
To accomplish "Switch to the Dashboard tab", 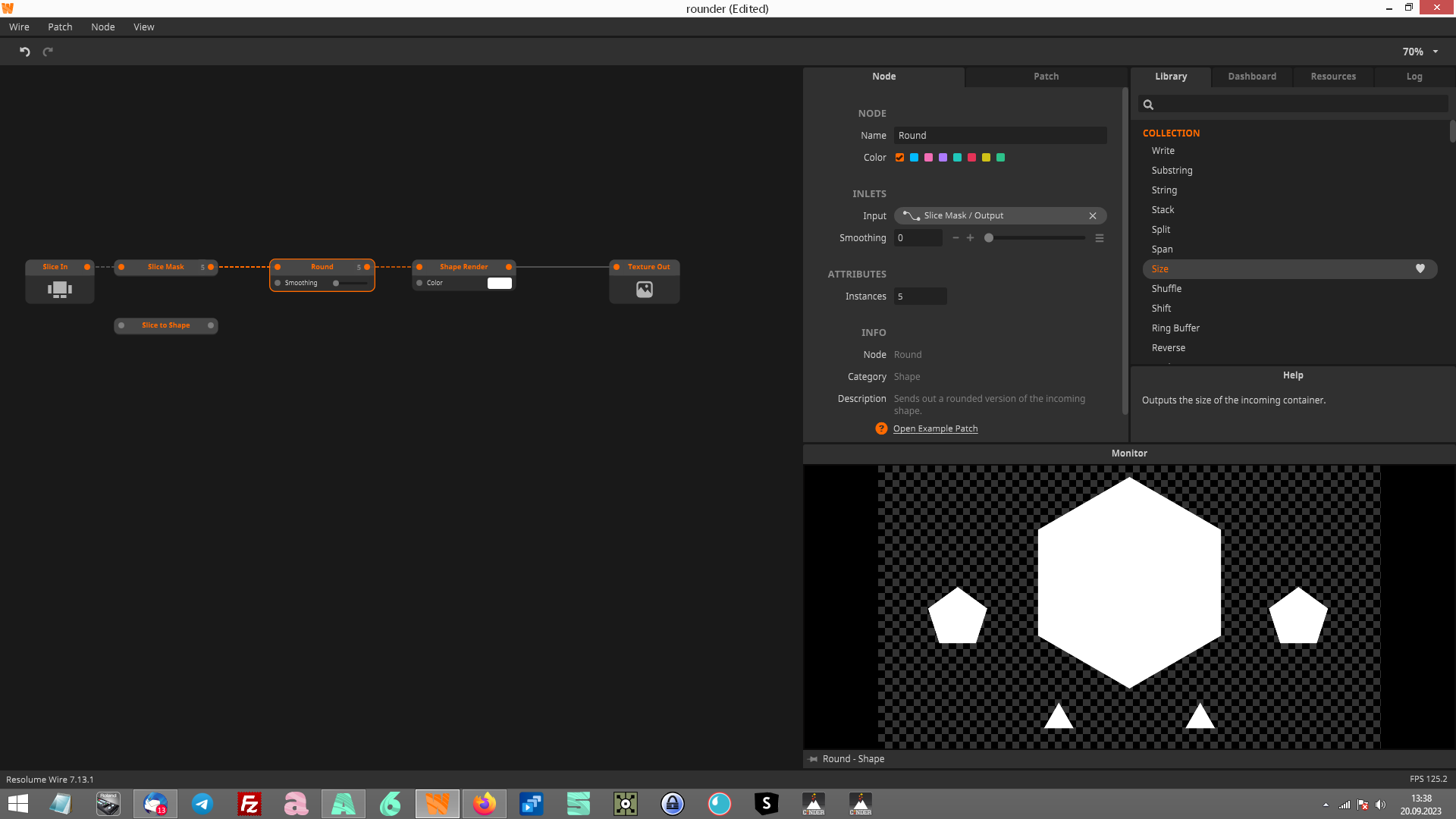I will [x=1251, y=77].
